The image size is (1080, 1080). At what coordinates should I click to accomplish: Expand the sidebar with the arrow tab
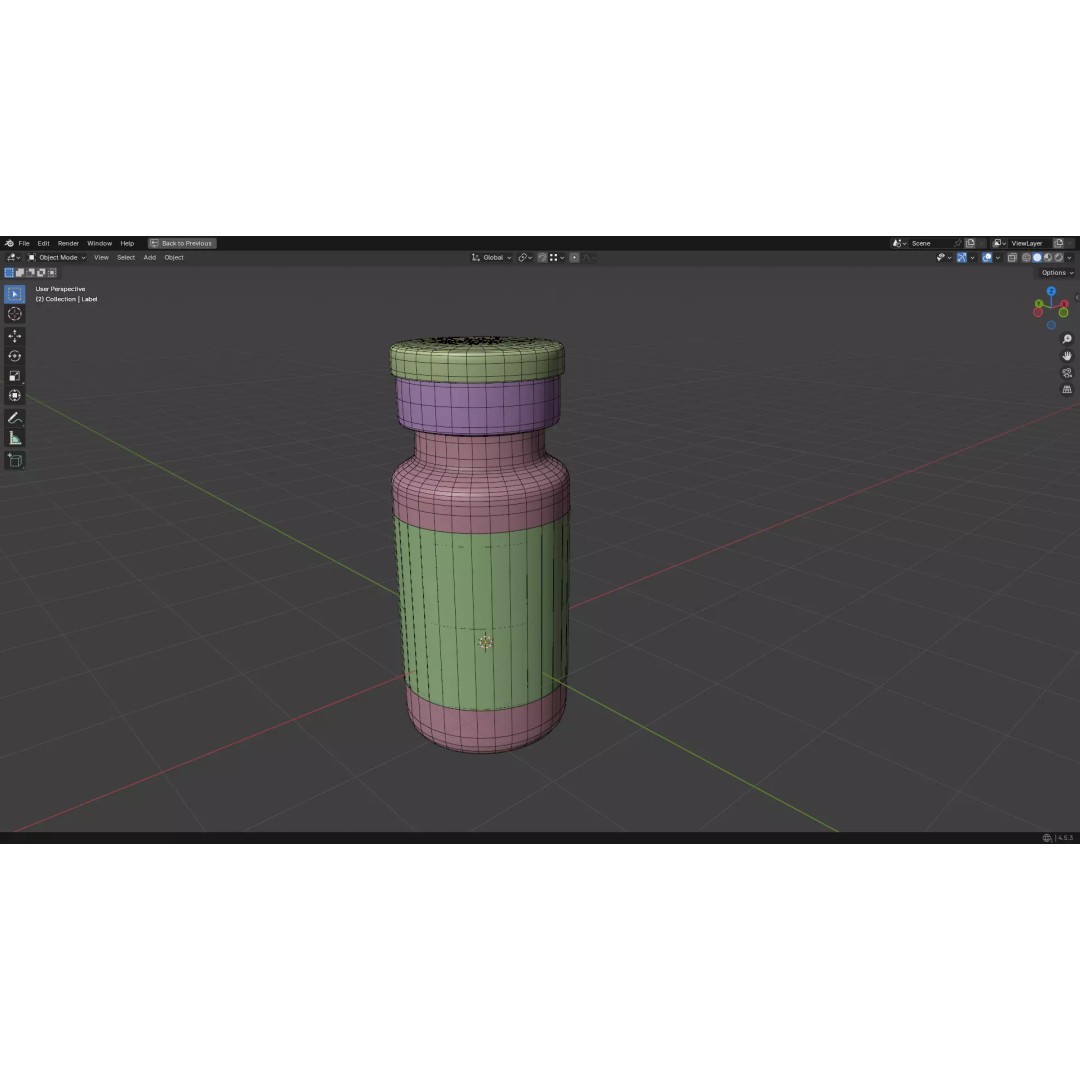pos(1077,297)
